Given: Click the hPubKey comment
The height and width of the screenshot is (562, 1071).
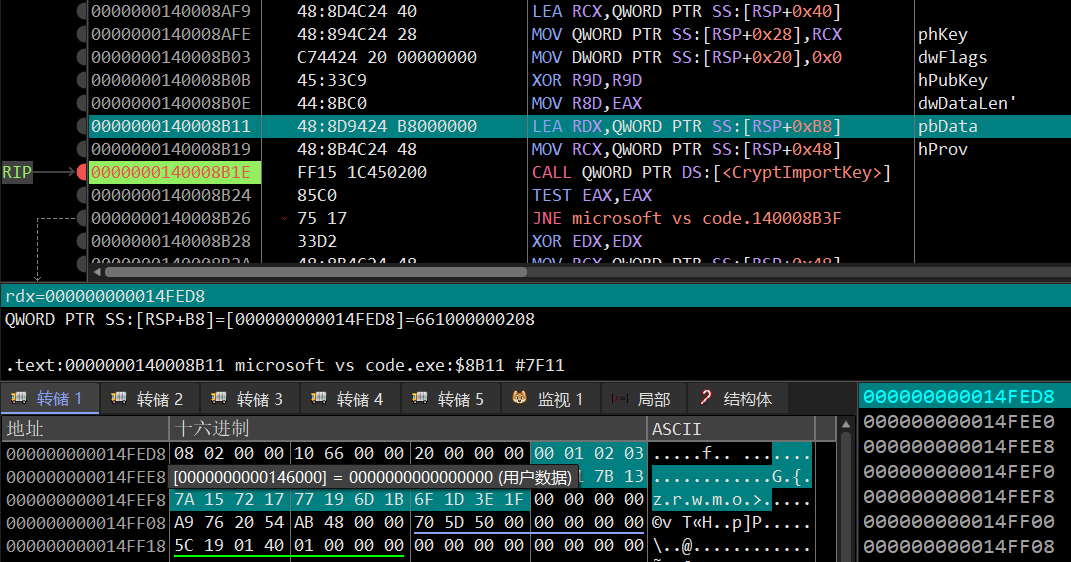Looking at the screenshot, I should (952, 81).
